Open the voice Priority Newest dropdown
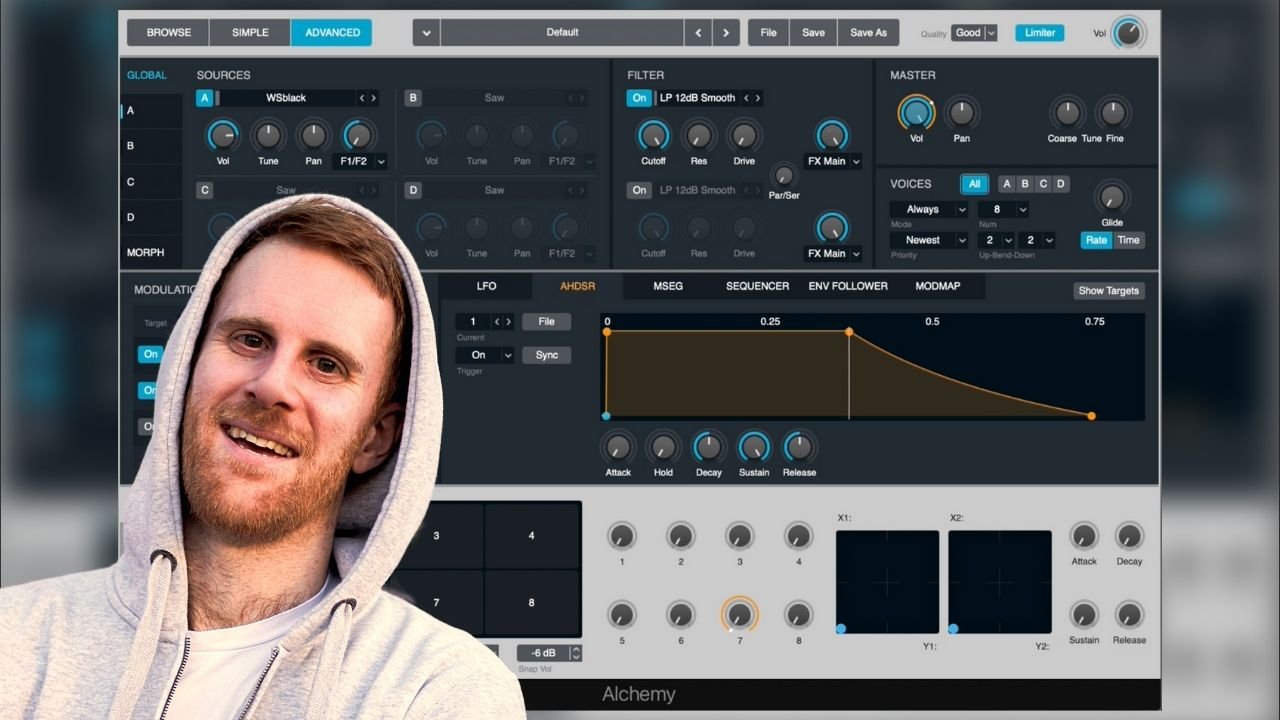Viewport: 1280px width, 720px height. click(x=930, y=240)
